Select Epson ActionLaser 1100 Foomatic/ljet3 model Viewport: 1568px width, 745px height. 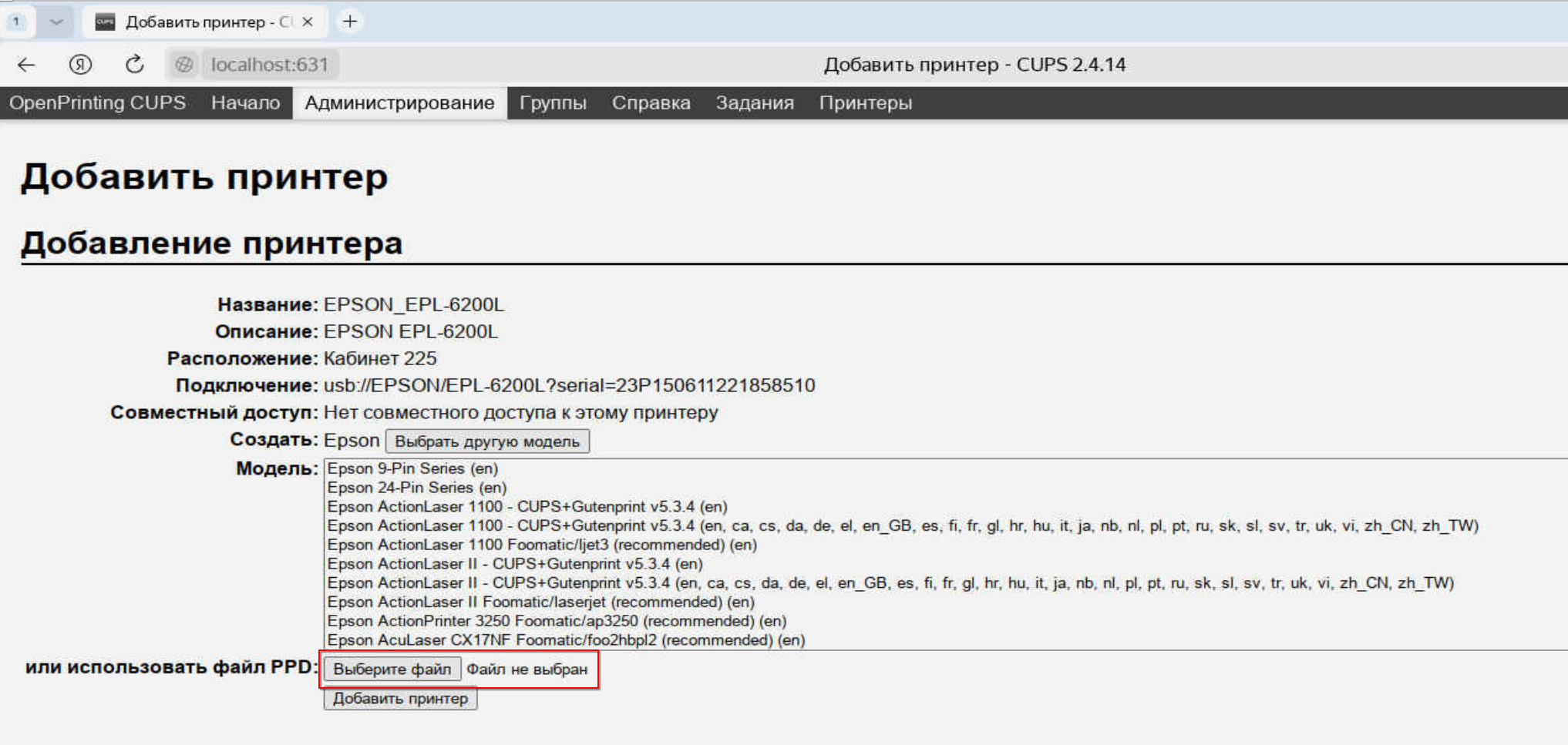tap(541, 545)
